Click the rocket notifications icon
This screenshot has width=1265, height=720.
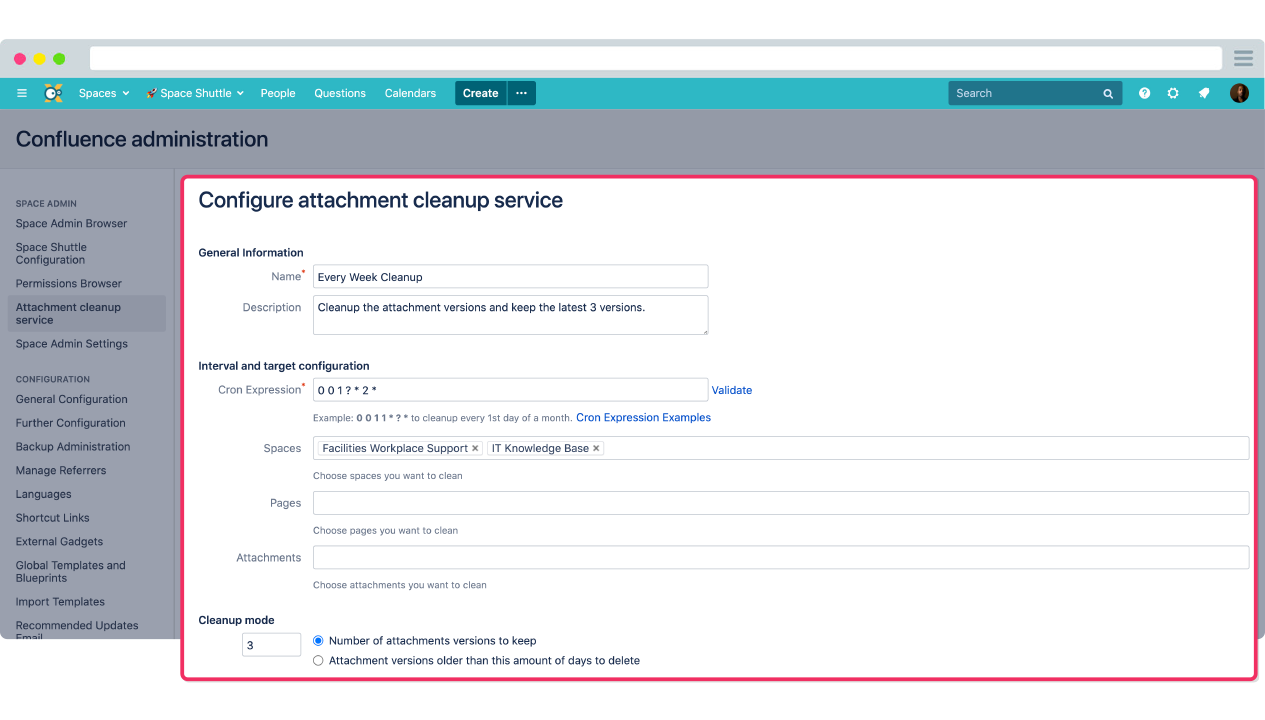coord(1204,93)
